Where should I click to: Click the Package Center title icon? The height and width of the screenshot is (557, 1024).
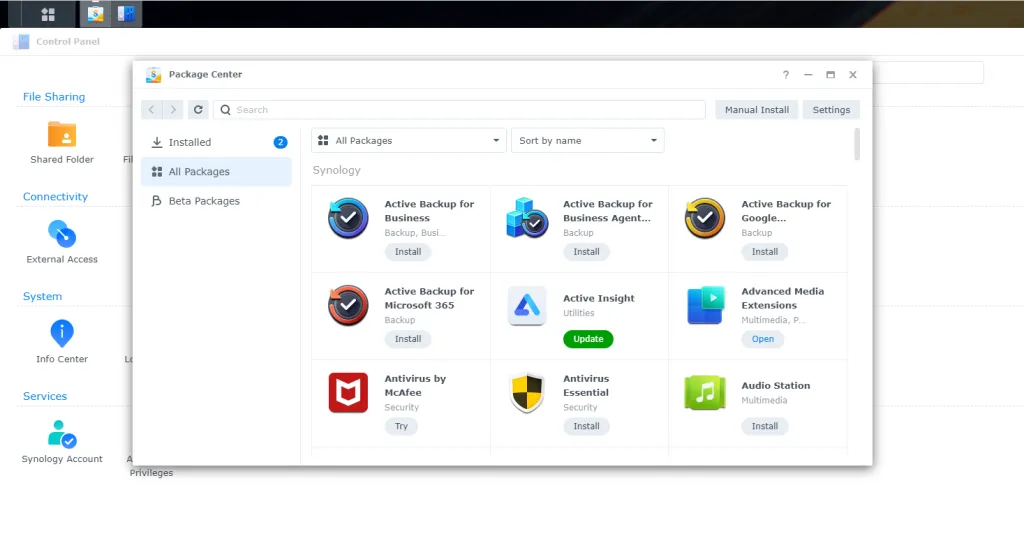coord(153,74)
